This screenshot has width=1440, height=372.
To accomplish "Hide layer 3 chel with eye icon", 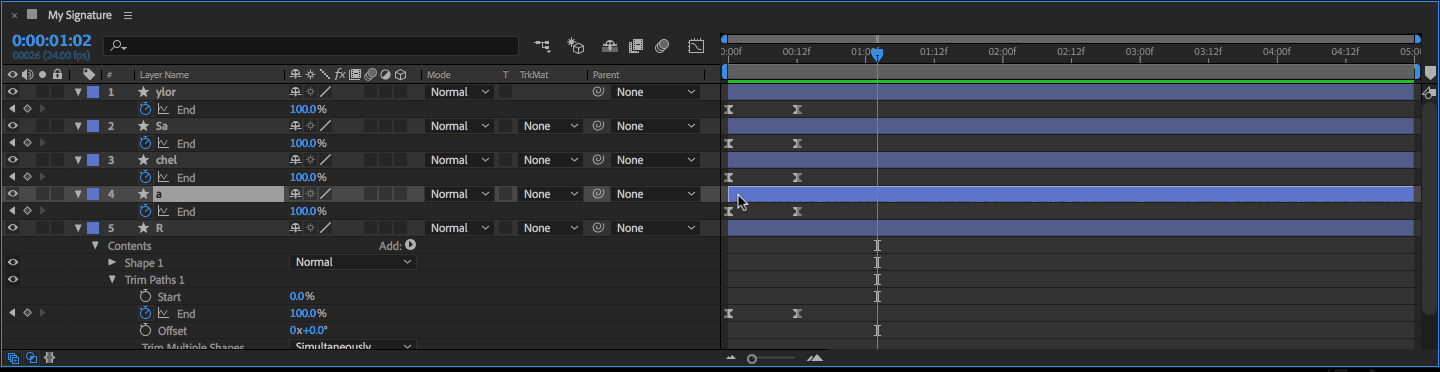I will click(x=13, y=160).
